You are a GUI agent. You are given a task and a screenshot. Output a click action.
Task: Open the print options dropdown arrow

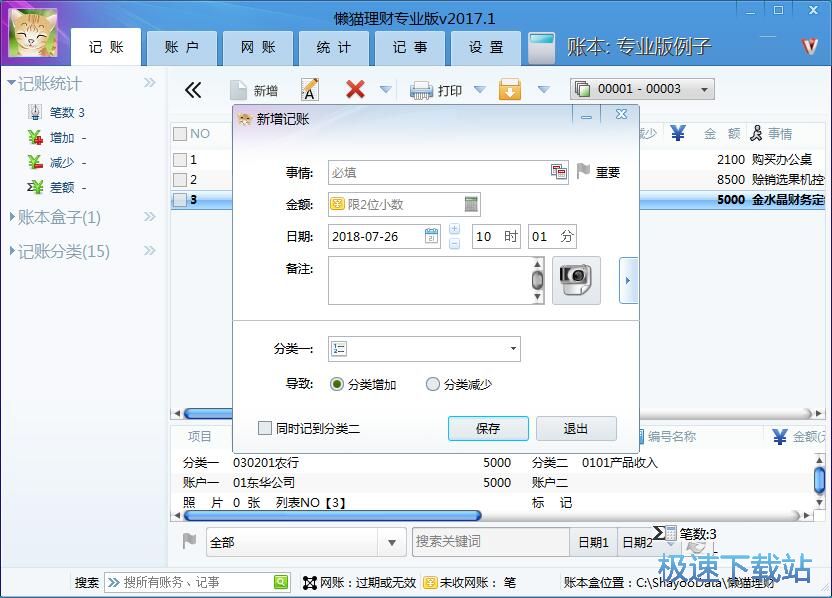pyautogui.click(x=480, y=90)
